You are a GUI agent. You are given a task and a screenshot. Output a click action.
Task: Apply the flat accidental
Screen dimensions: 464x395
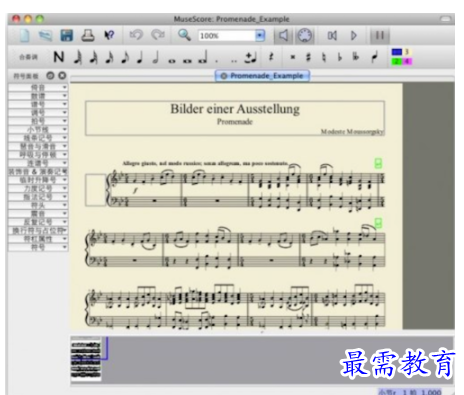[x=340, y=57]
